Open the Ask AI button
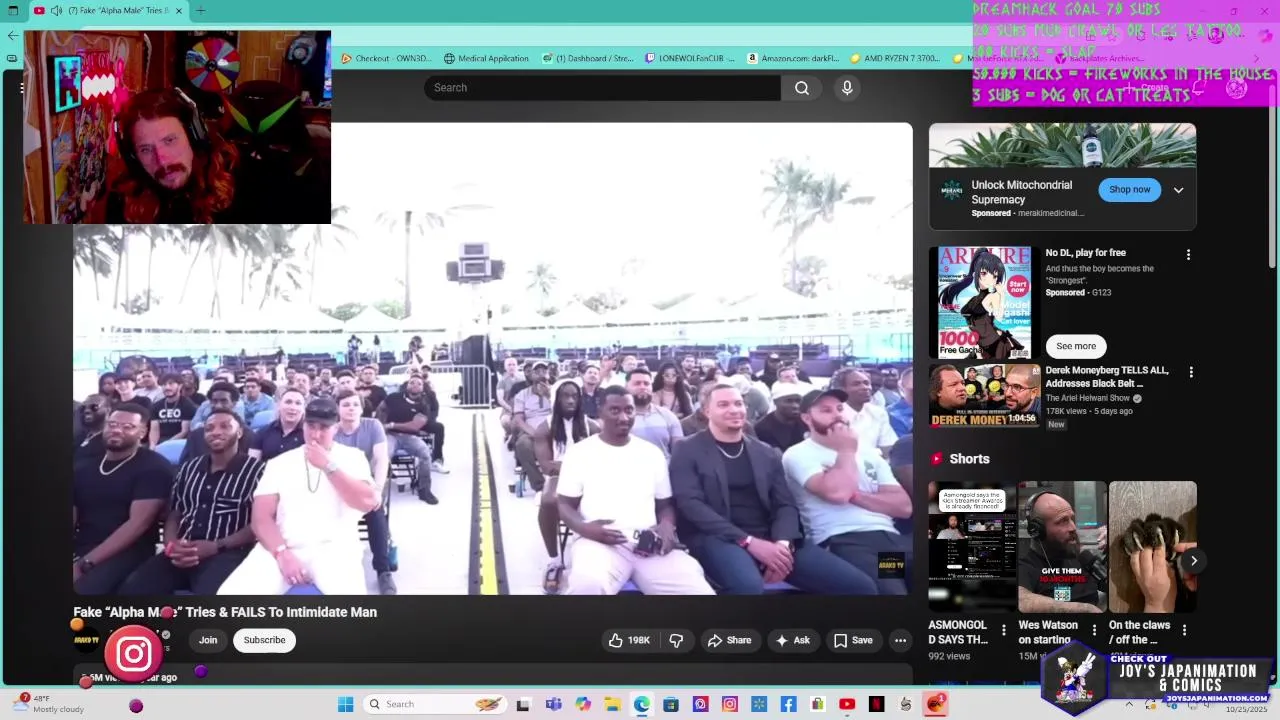The image size is (1280, 720). pyautogui.click(x=793, y=640)
